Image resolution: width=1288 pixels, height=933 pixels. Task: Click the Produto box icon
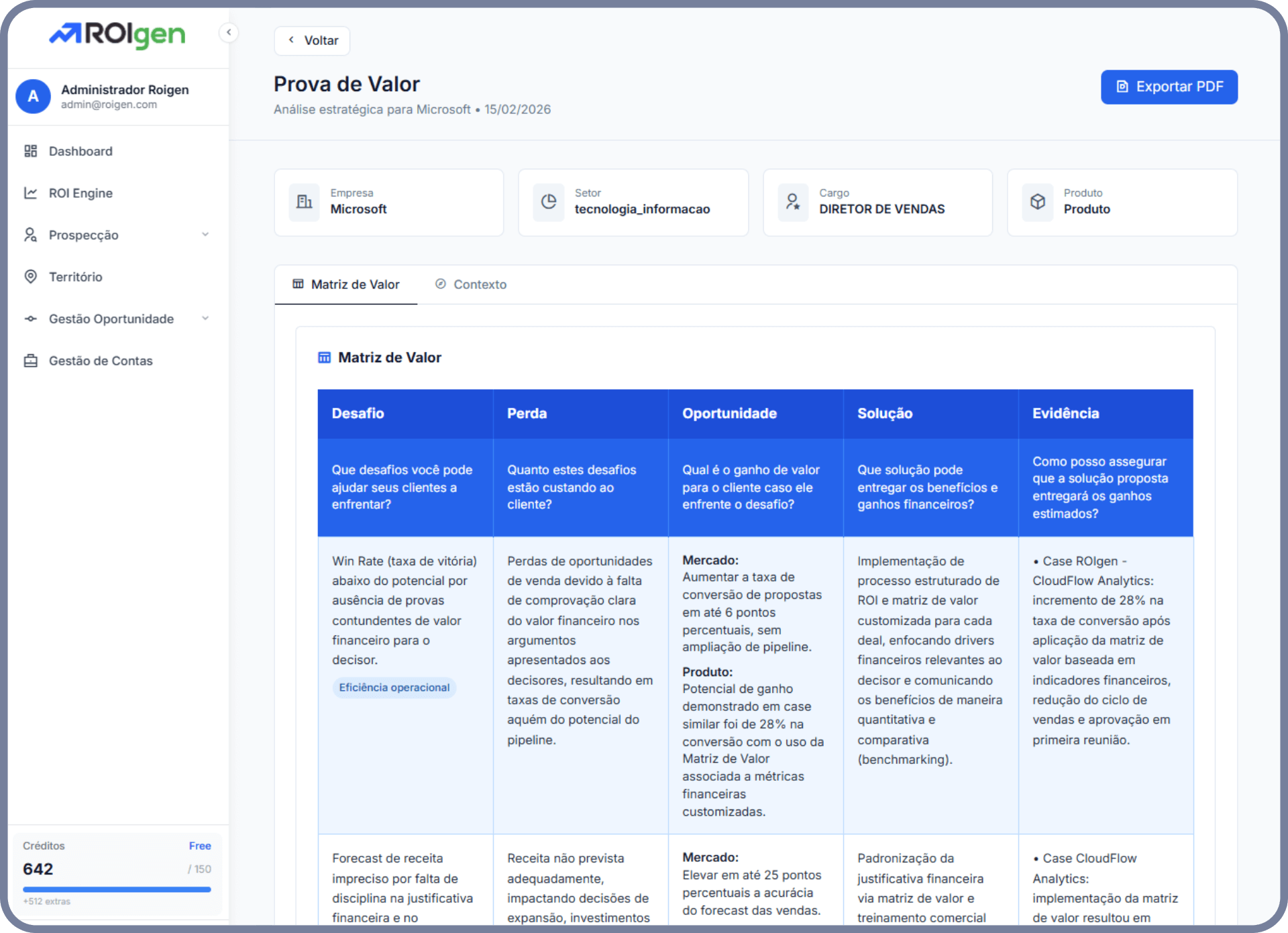[x=1038, y=202]
